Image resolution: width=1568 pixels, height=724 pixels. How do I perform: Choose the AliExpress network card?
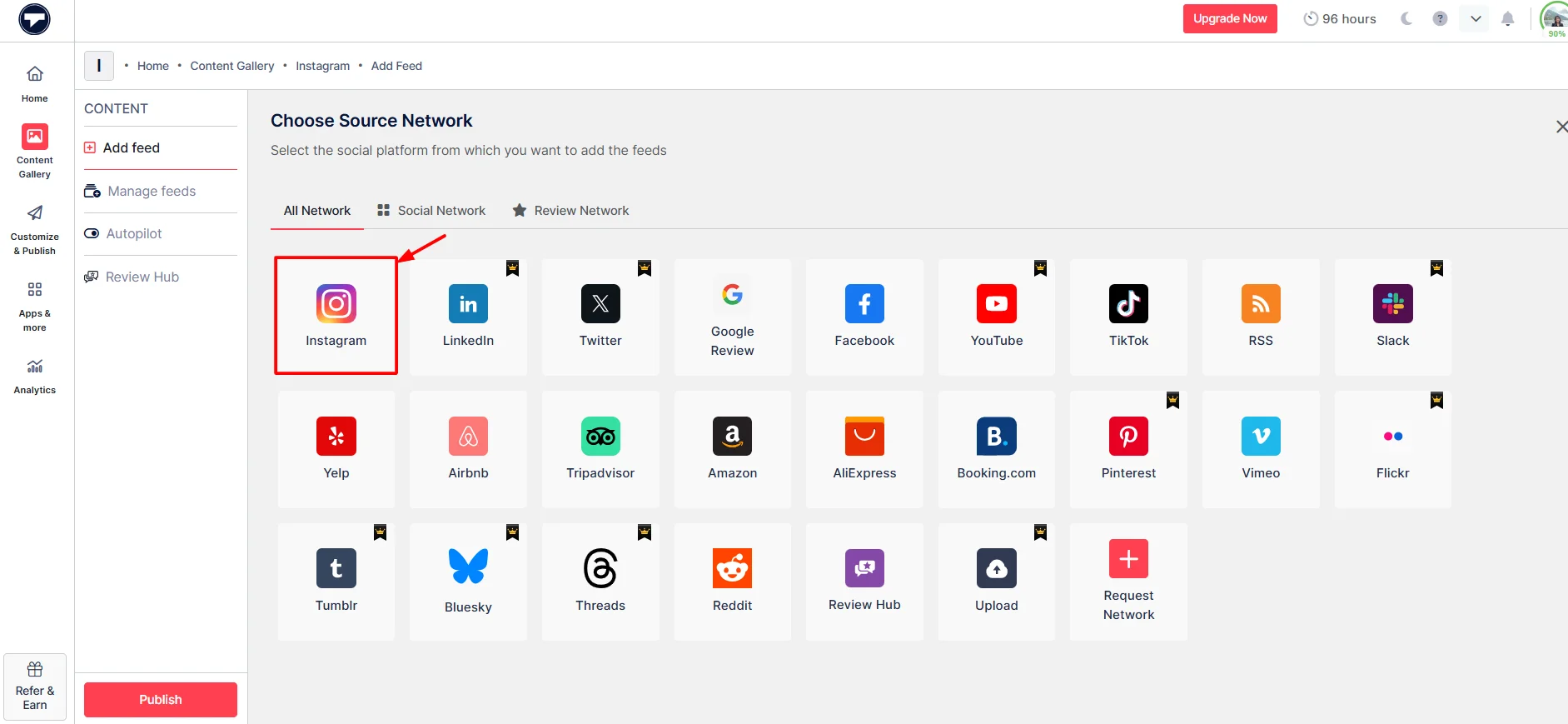pyautogui.click(x=864, y=449)
